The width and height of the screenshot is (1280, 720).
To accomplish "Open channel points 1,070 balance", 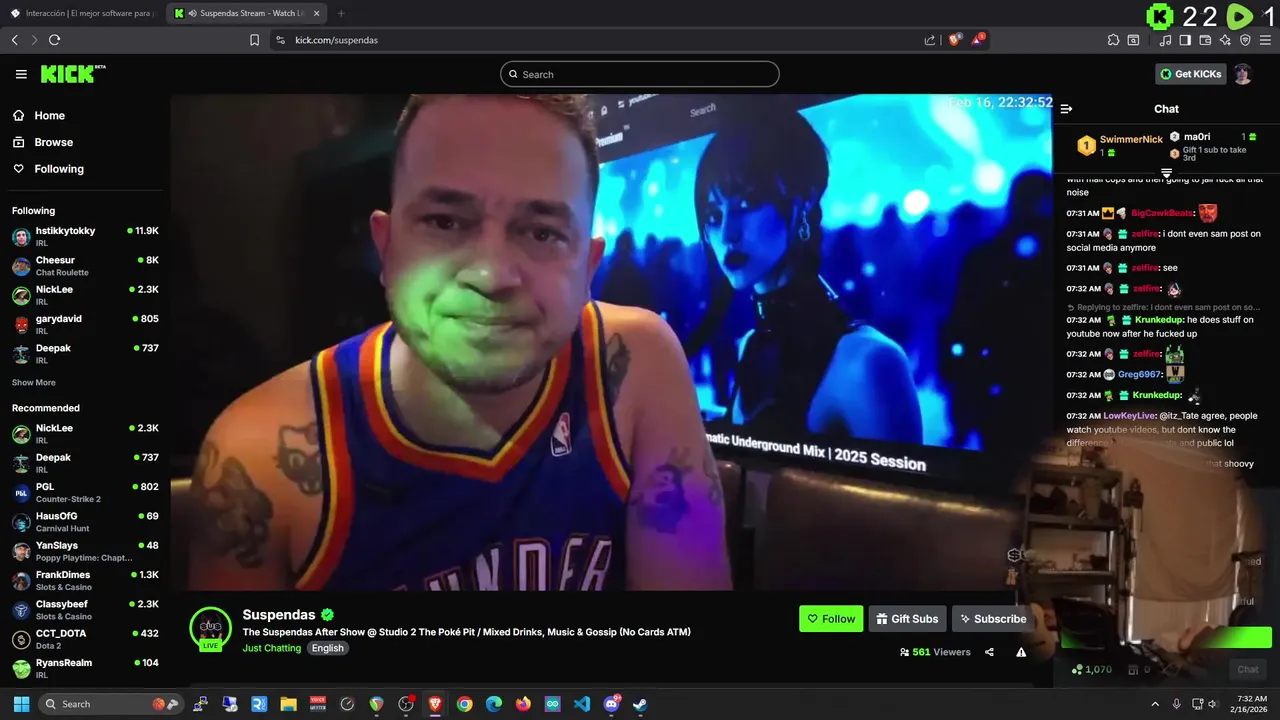I will [x=1091, y=669].
